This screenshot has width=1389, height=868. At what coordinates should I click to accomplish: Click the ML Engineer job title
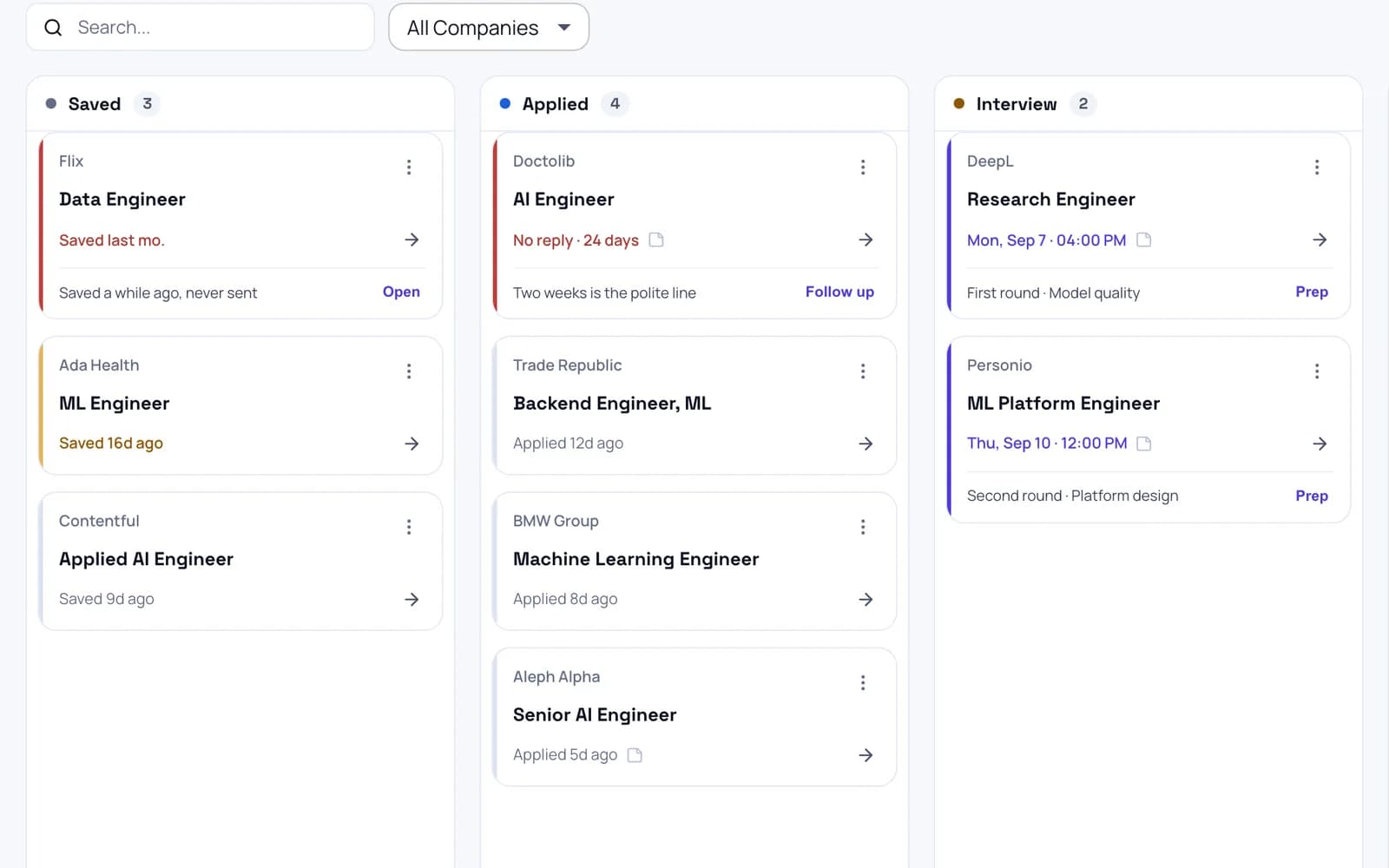tap(114, 404)
